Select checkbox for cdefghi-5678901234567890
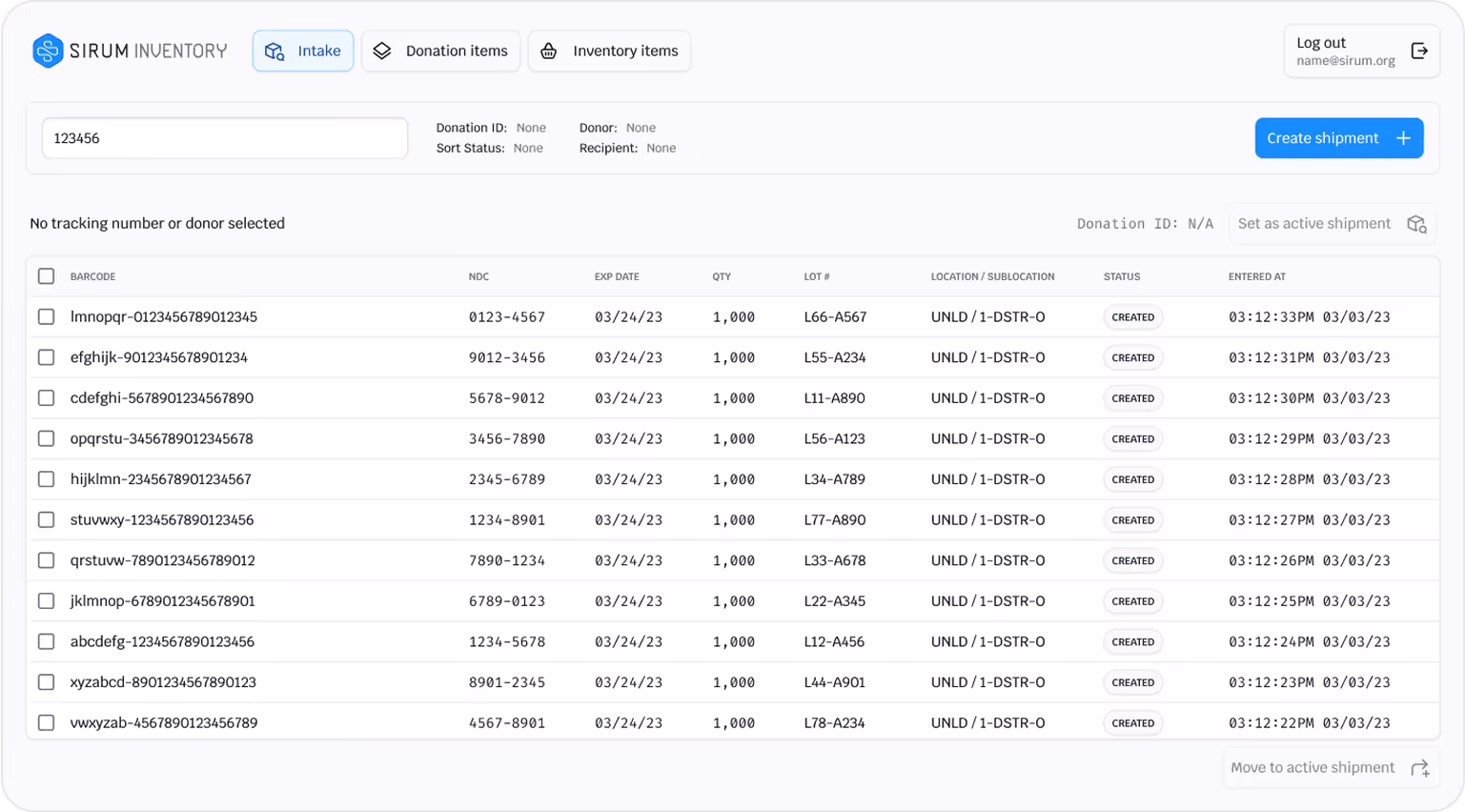This screenshot has width=1465, height=812. (46, 398)
